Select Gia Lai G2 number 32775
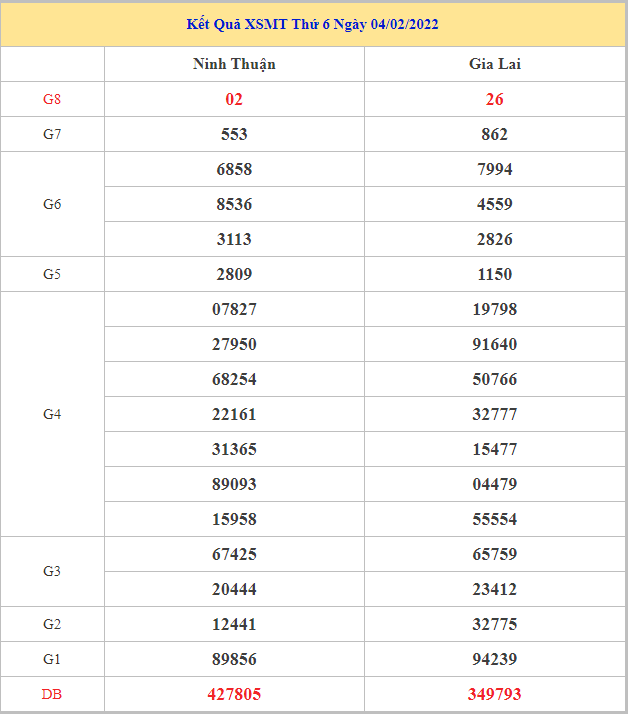The image size is (628, 715). [494, 624]
